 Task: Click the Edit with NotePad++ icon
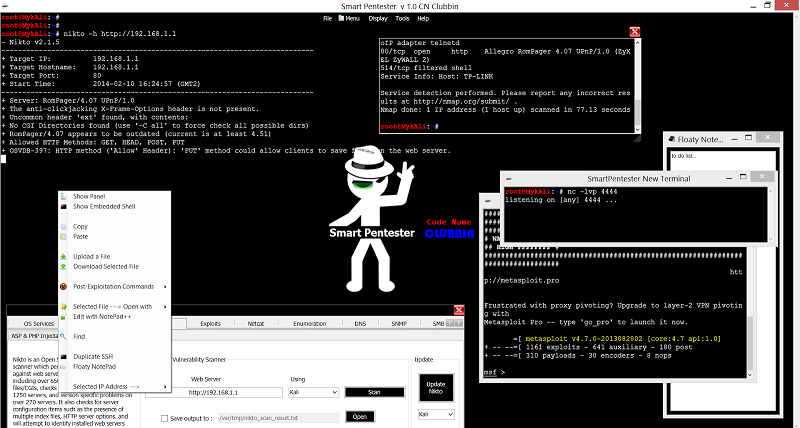[x=63, y=317]
